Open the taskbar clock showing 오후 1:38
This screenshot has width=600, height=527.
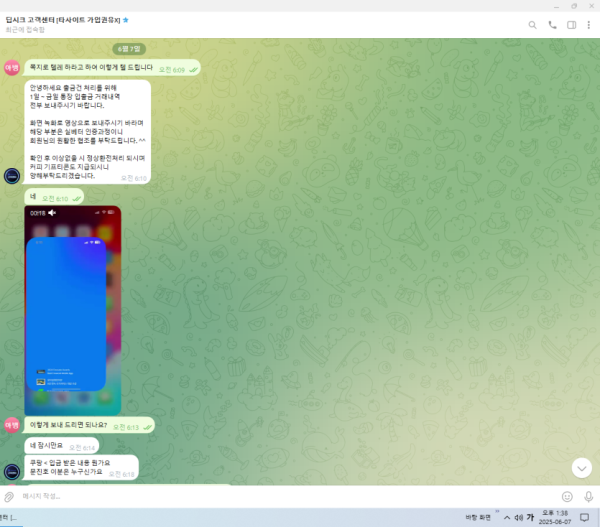pos(555,517)
